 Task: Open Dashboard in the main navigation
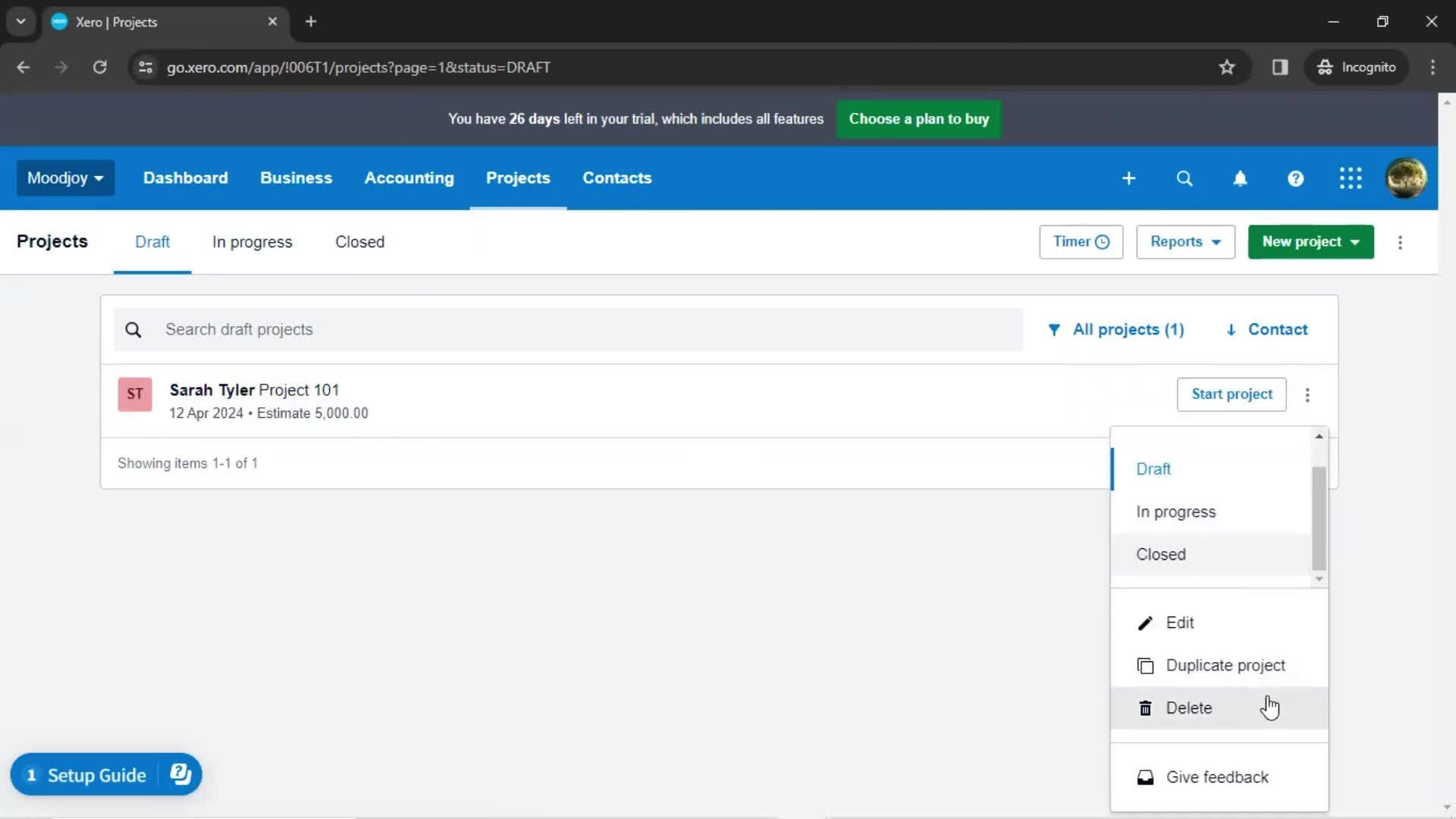coord(185,178)
